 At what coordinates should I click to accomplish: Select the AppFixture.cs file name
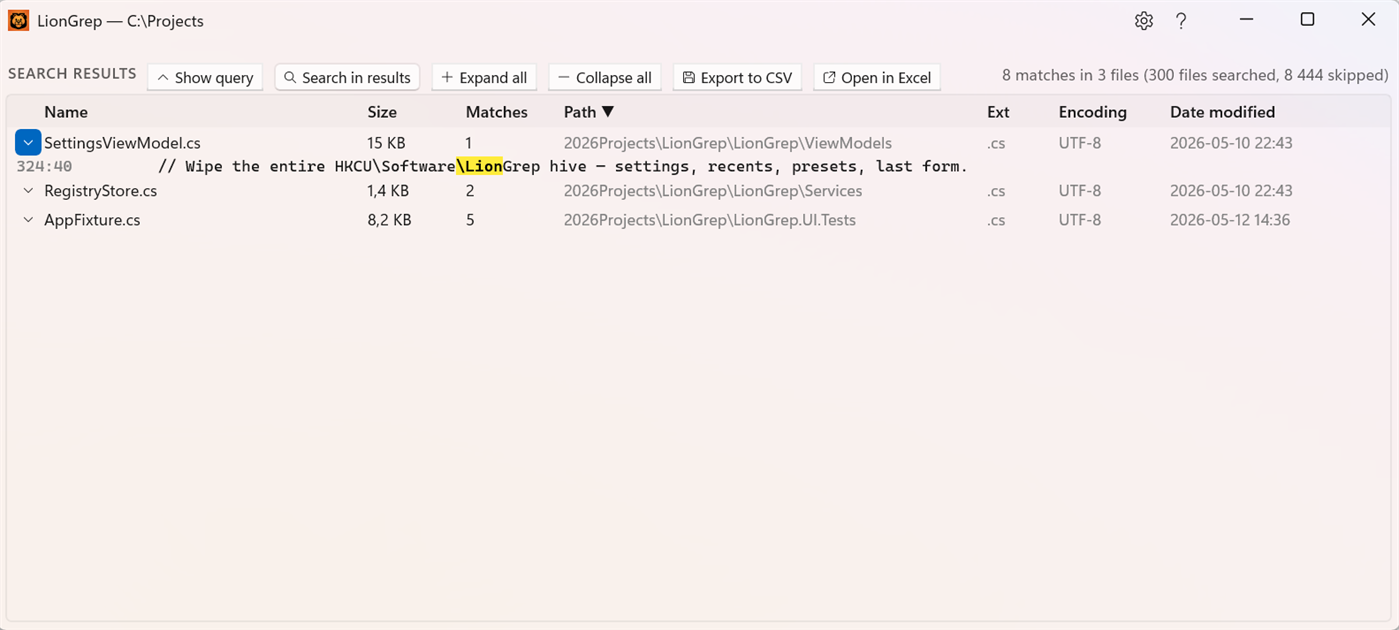92,220
